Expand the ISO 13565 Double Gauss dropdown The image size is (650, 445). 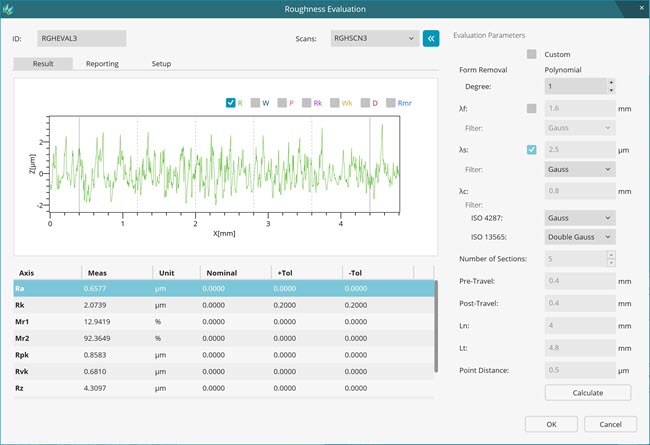click(580, 237)
